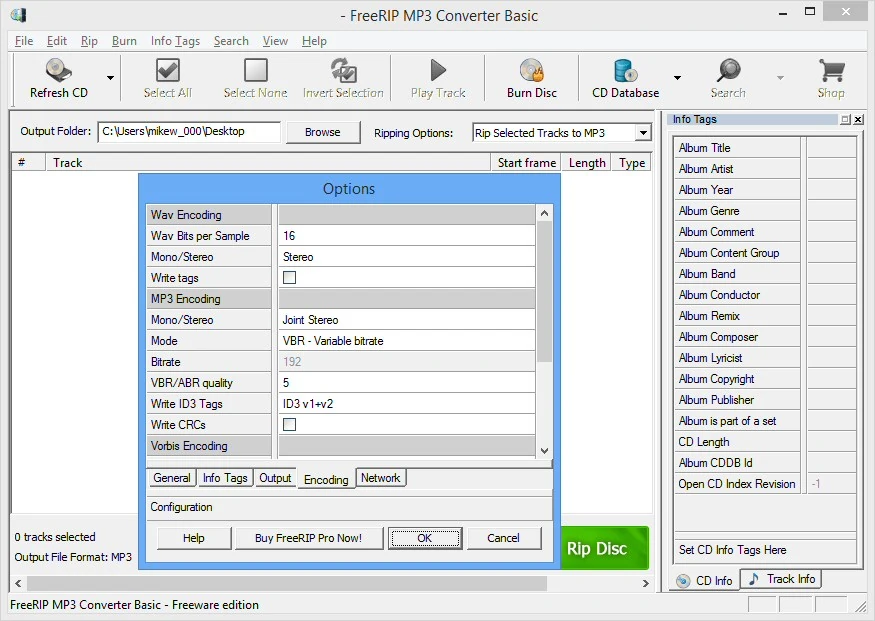Change the VBR - Variable bitrate mode
This screenshot has height=621, width=875.
[x=407, y=341]
